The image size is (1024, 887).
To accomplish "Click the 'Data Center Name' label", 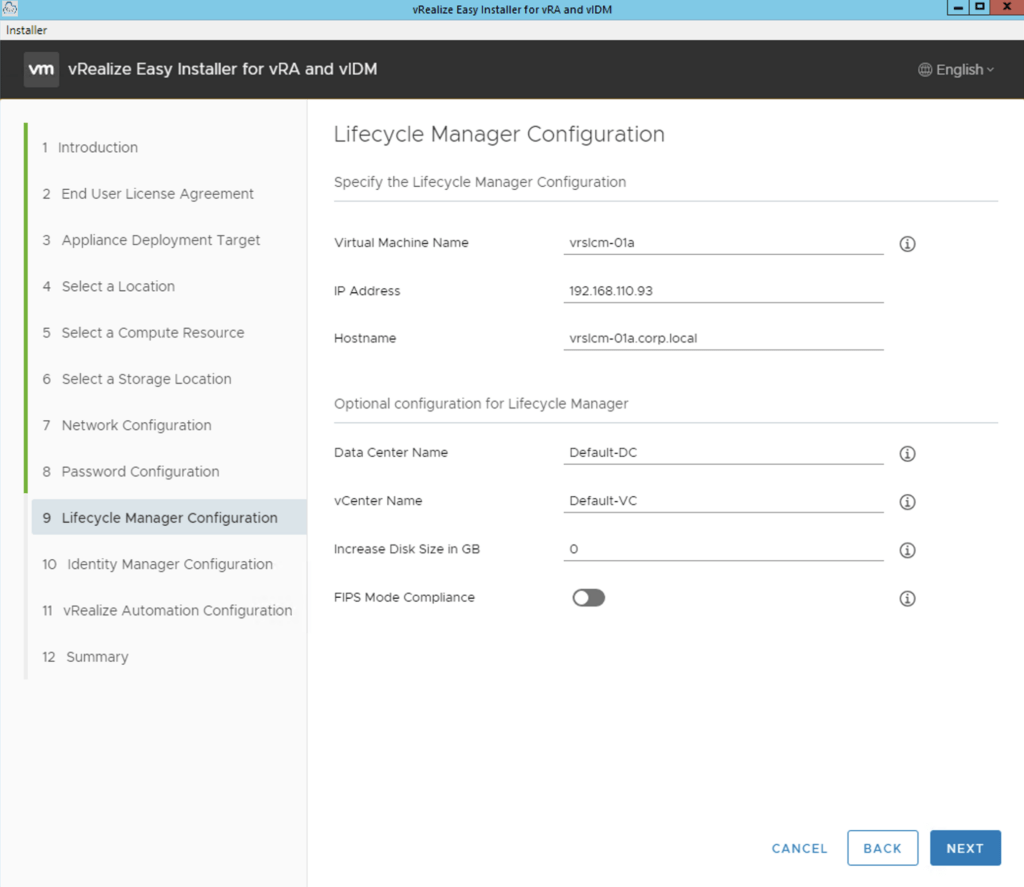I will pos(391,453).
